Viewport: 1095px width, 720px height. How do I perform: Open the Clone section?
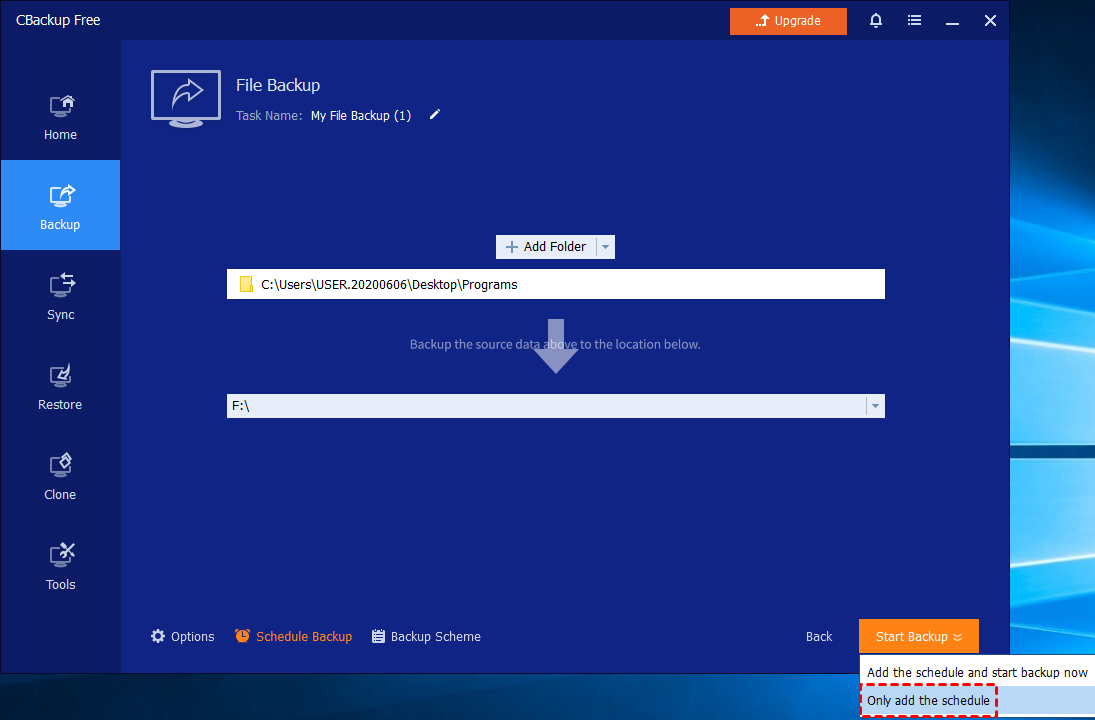(x=60, y=476)
